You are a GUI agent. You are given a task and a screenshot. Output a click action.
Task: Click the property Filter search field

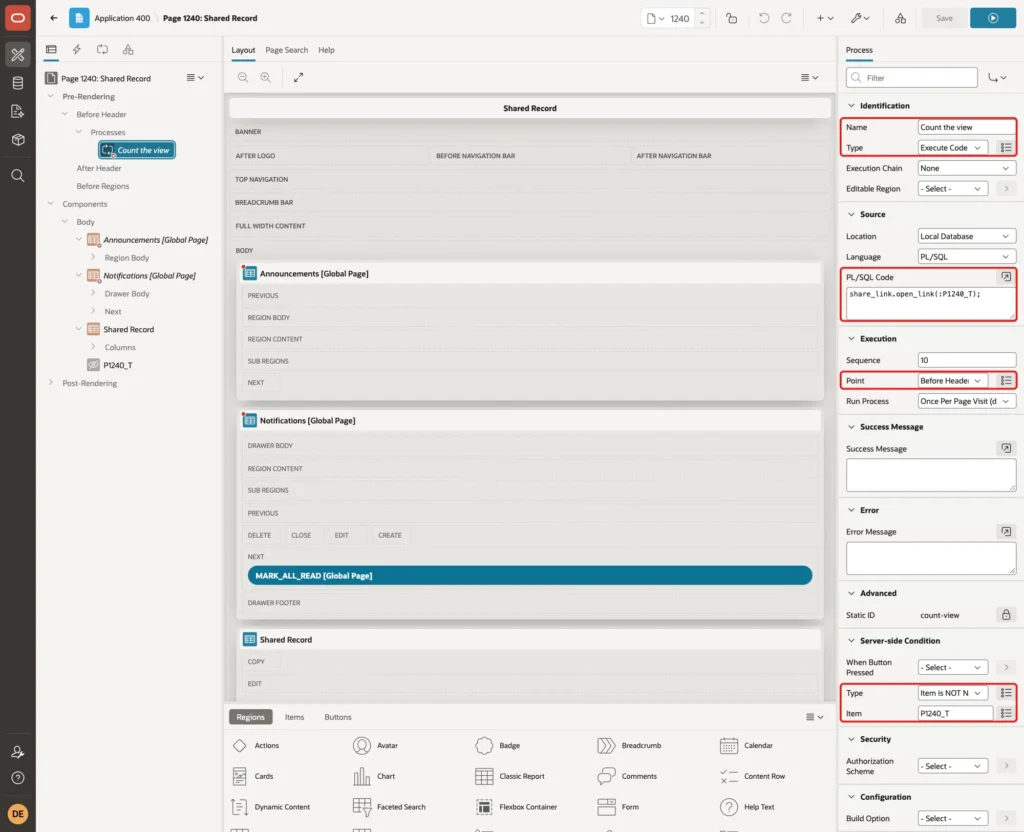tap(912, 78)
